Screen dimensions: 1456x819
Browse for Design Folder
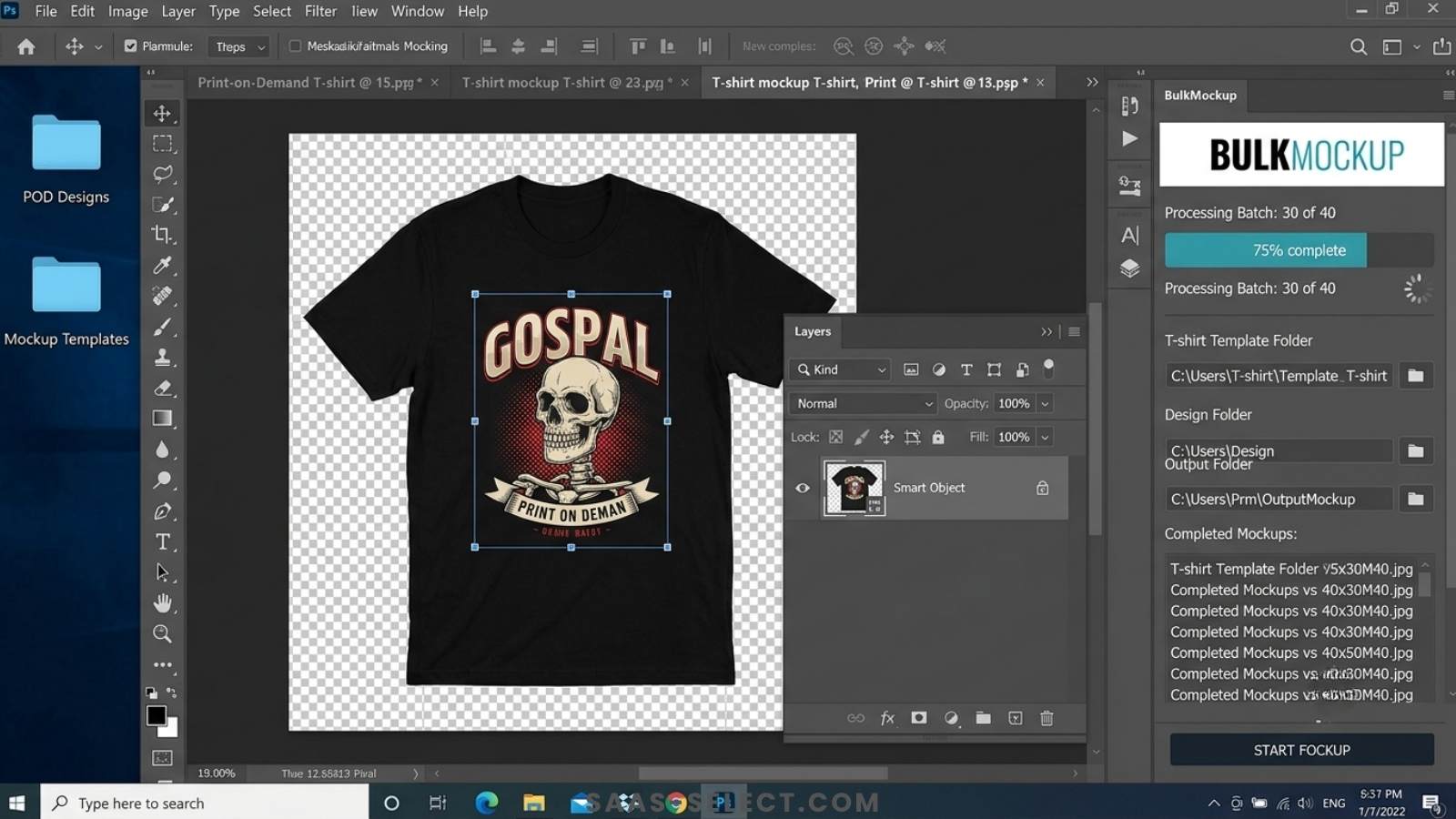click(1415, 451)
